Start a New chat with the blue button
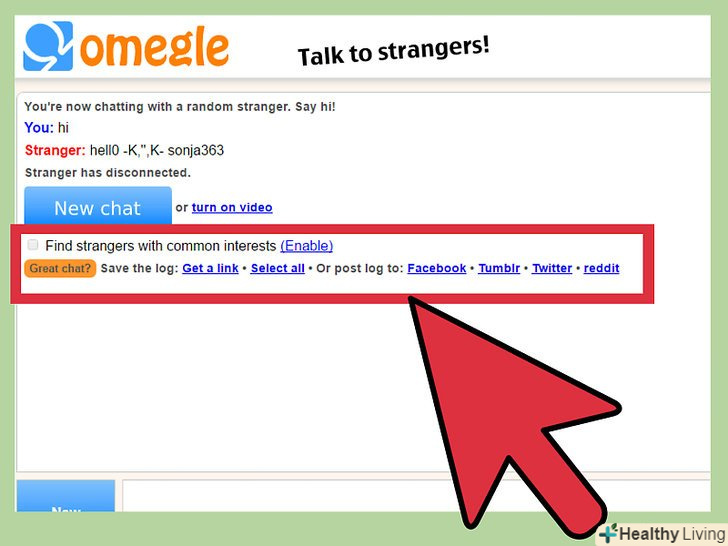 pyautogui.click(x=98, y=206)
